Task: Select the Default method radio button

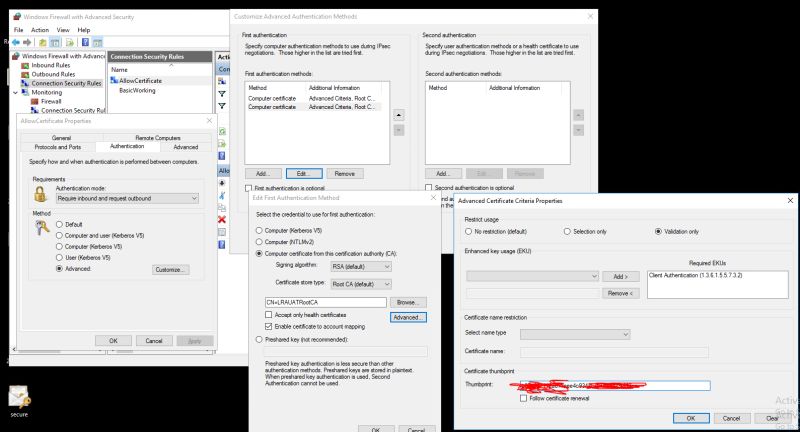Action: pos(59,224)
